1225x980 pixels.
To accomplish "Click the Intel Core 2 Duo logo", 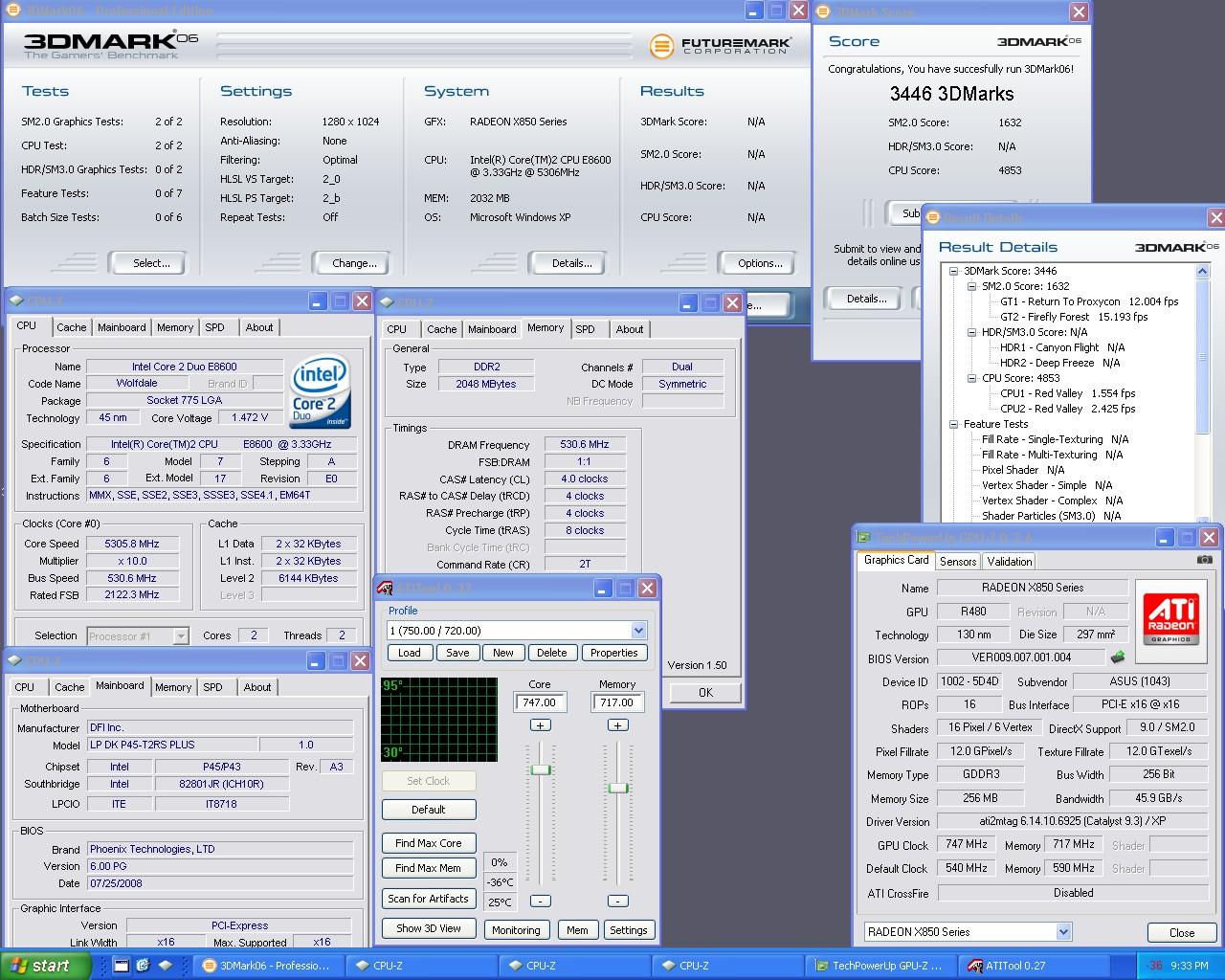I will tap(320, 391).
